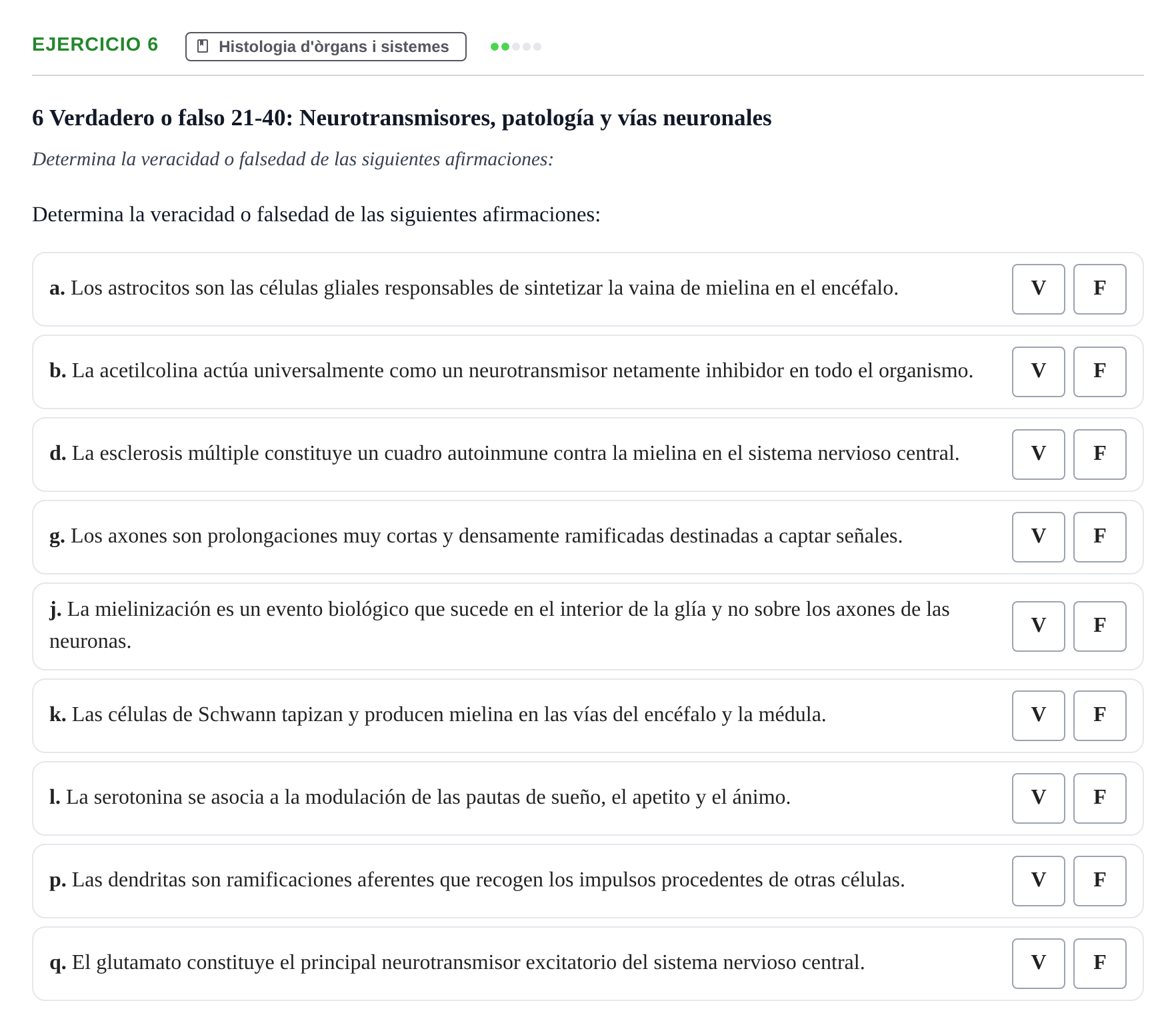Click statement text about esclerosis múltiple
Image resolution: width=1176 pixels, height=1033 pixels.
pyautogui.click(x=505, y=453)
